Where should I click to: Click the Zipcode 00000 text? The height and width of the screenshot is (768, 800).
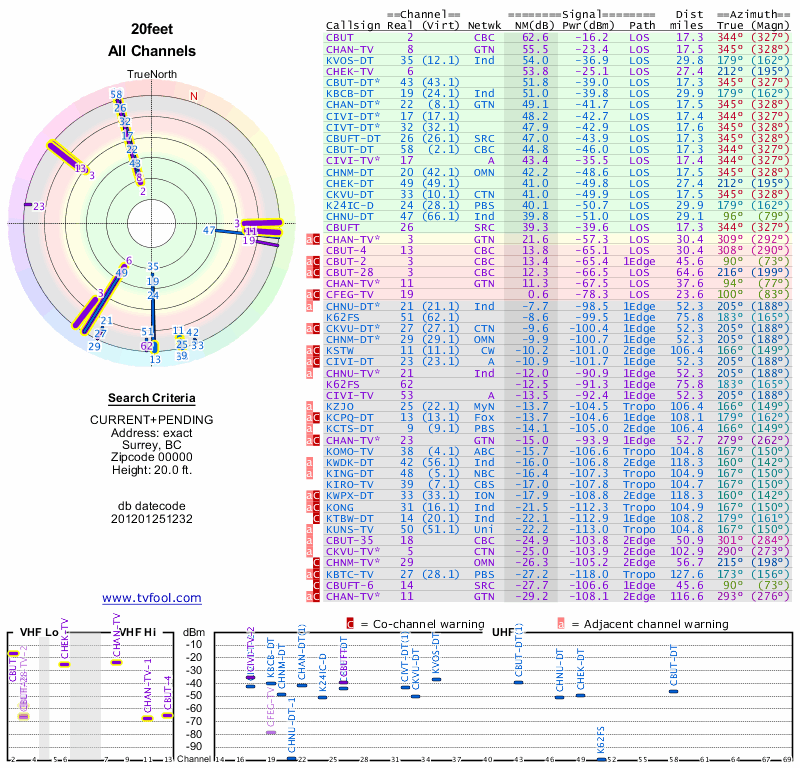pos(152,457)
